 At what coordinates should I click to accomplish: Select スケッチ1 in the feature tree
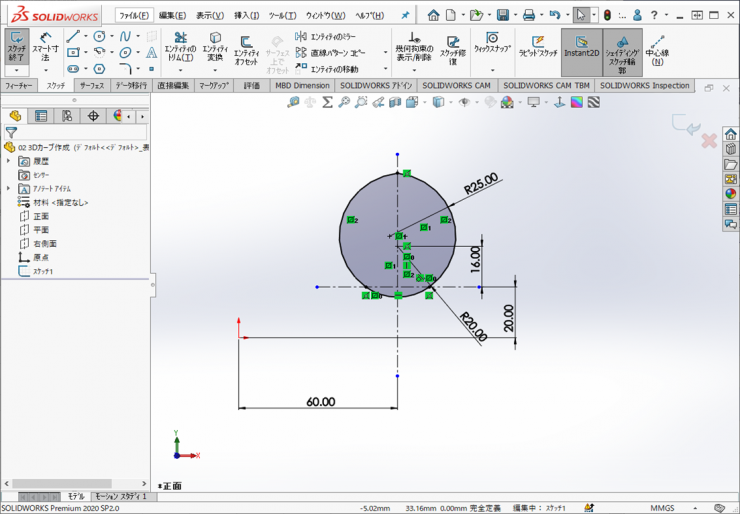[43, 271]
